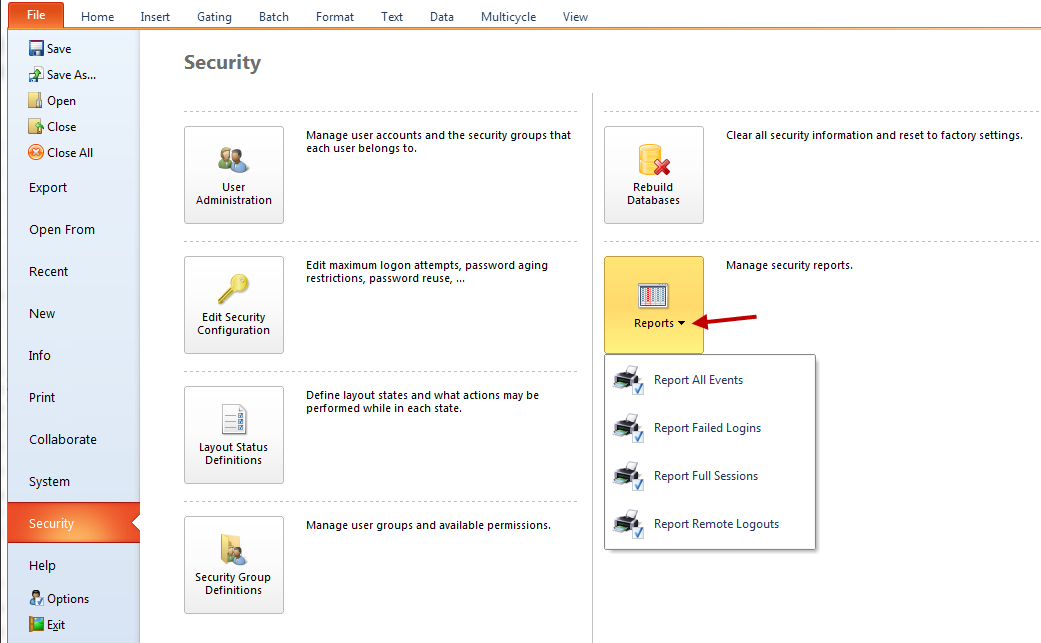Open the Collaborate backstage section
The height and width of the screenshot is (643, 1041).
[x=63, y=440]
